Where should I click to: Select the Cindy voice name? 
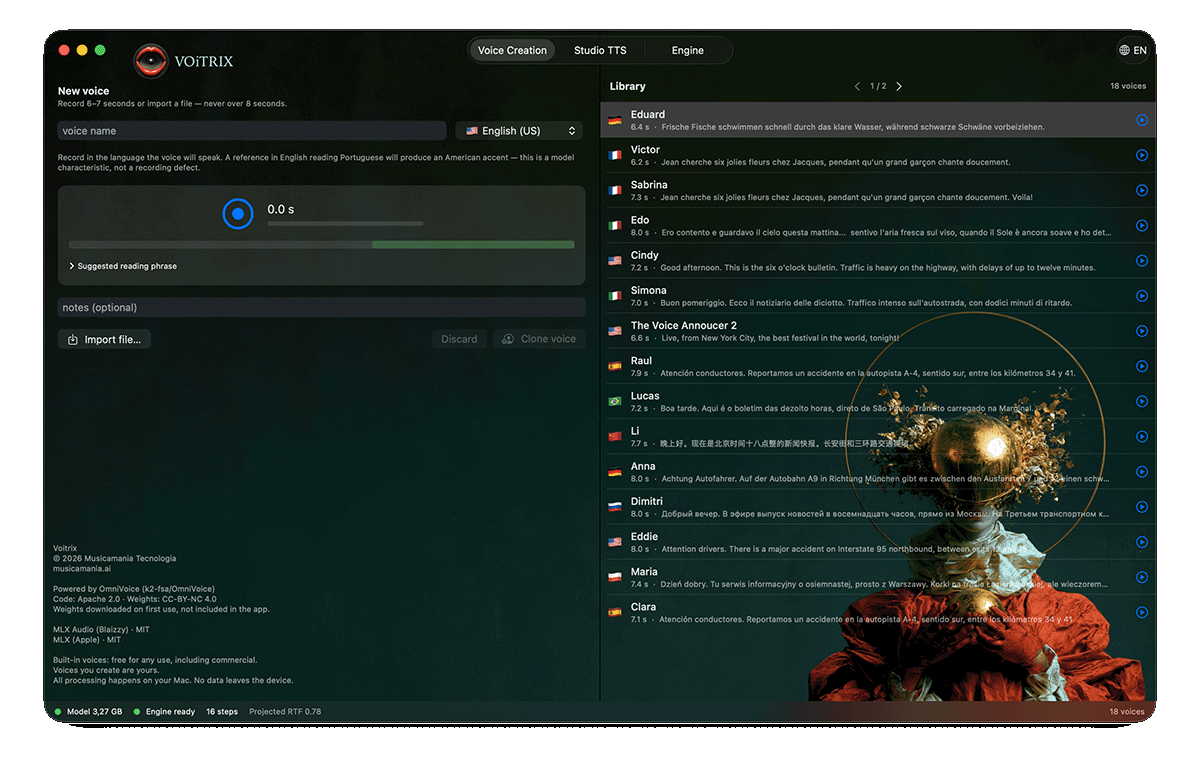[645, 255]
